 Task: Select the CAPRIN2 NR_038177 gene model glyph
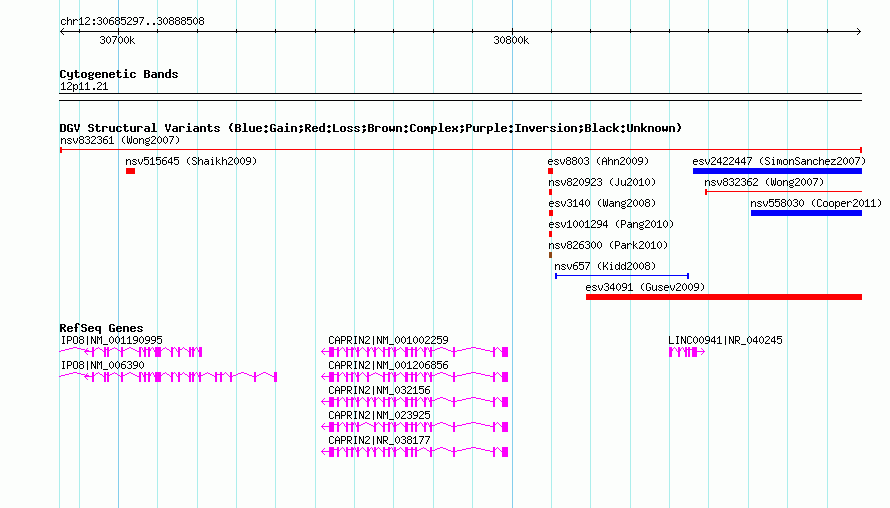pyautogui.click(x=415, y=452)
